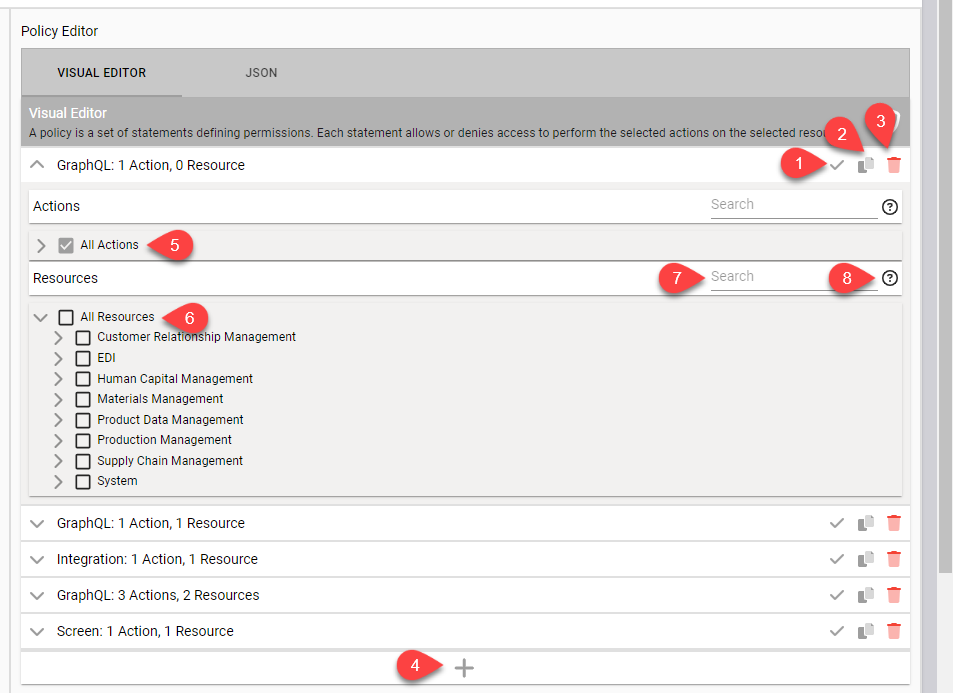The image size is (953, 693).
Task: Click the checkmark on GraphQL 3 Actions statement
Action: pyautogui.click(x=837, y=595)
